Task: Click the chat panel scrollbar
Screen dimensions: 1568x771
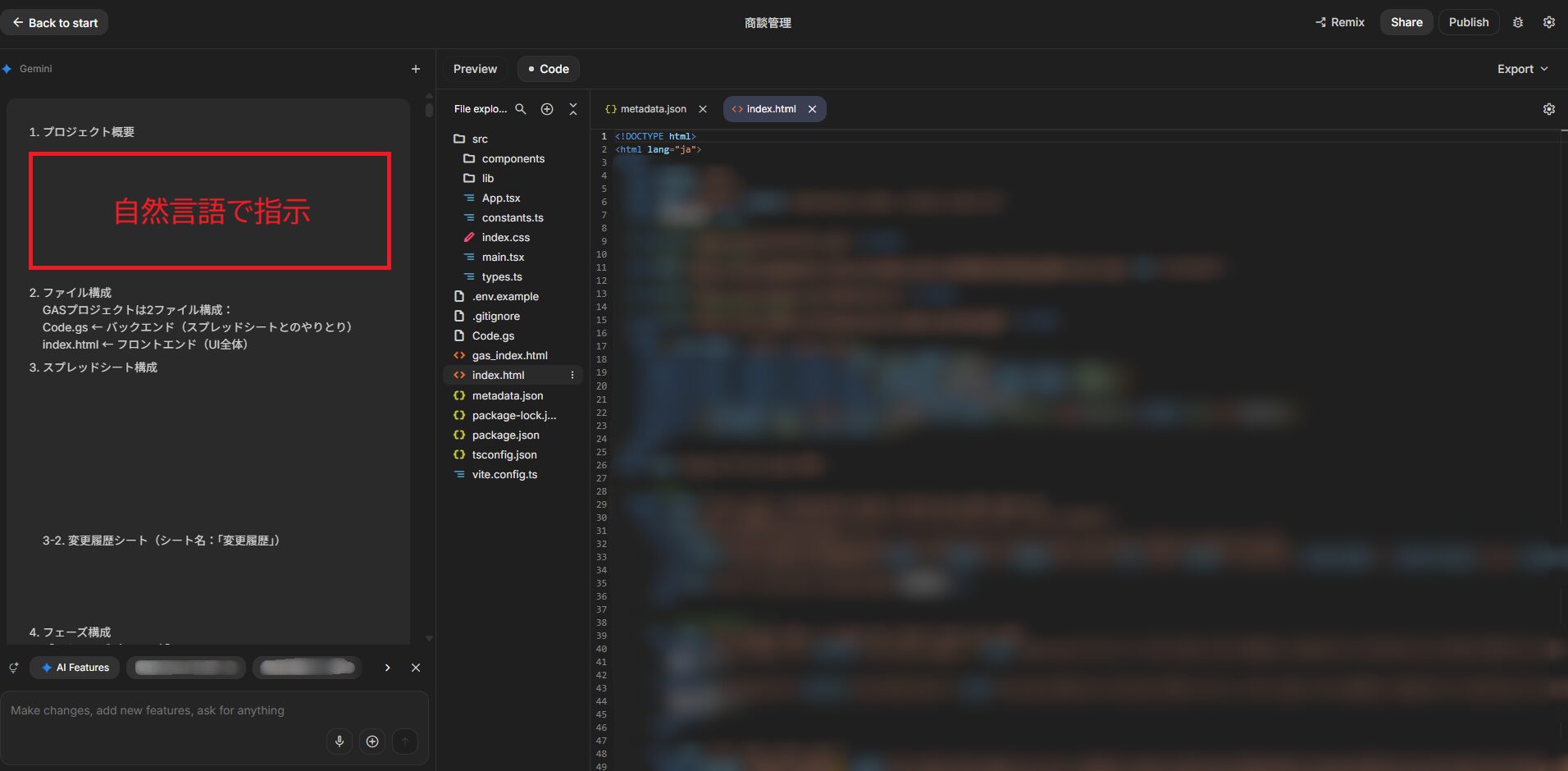Action: click(x=429, y=109)
